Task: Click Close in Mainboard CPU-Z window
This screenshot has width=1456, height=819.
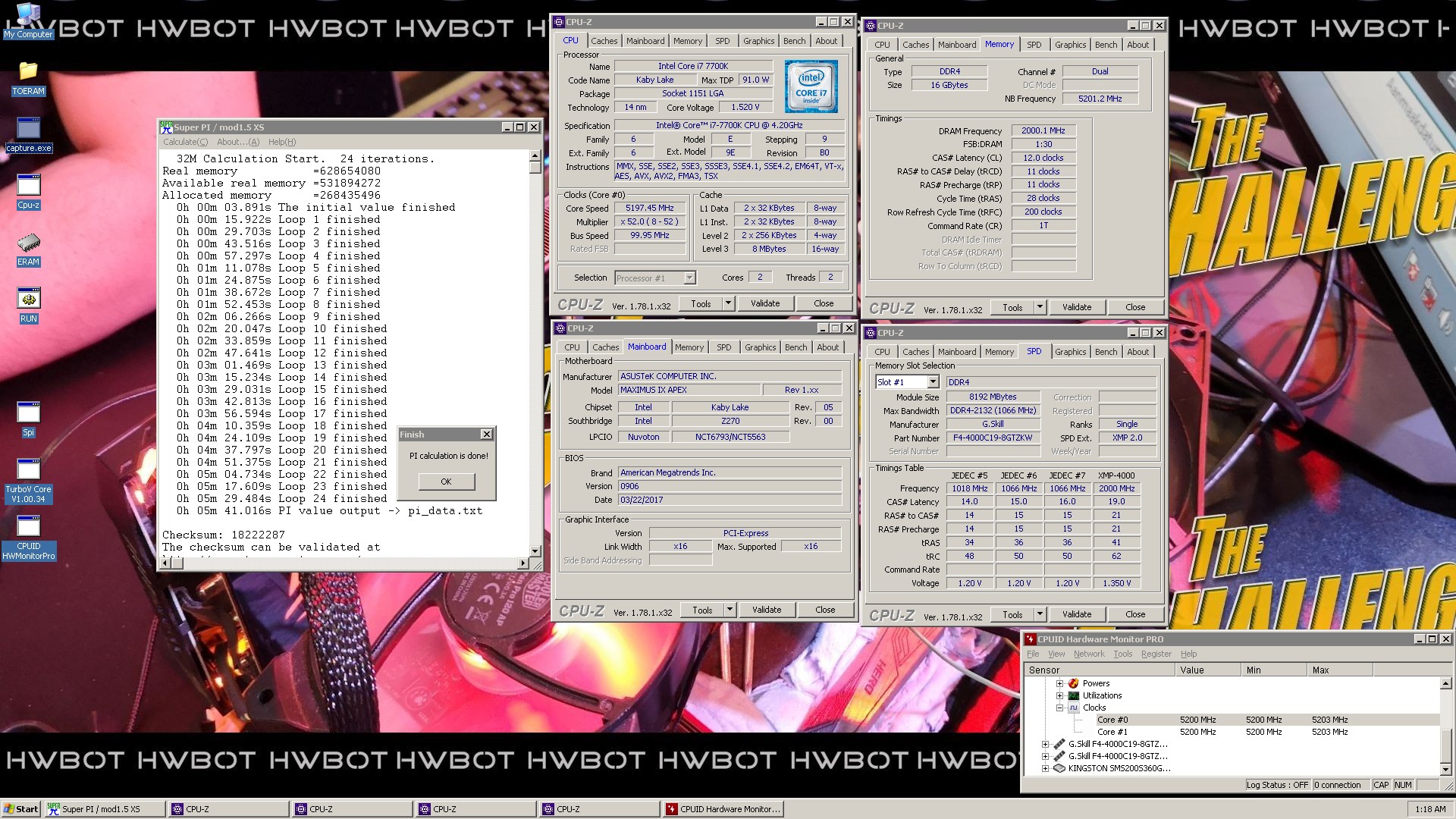Action: tap(825, 610)
